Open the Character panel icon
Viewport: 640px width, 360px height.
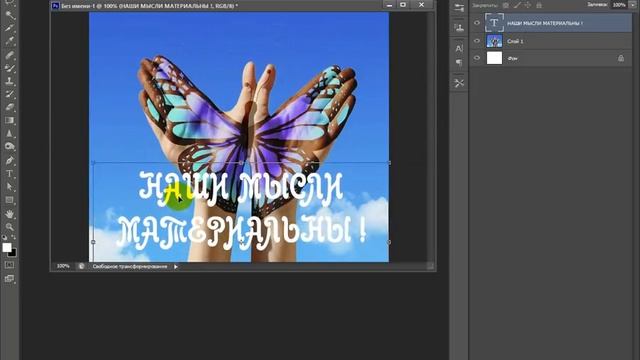[x=459, y=49]
